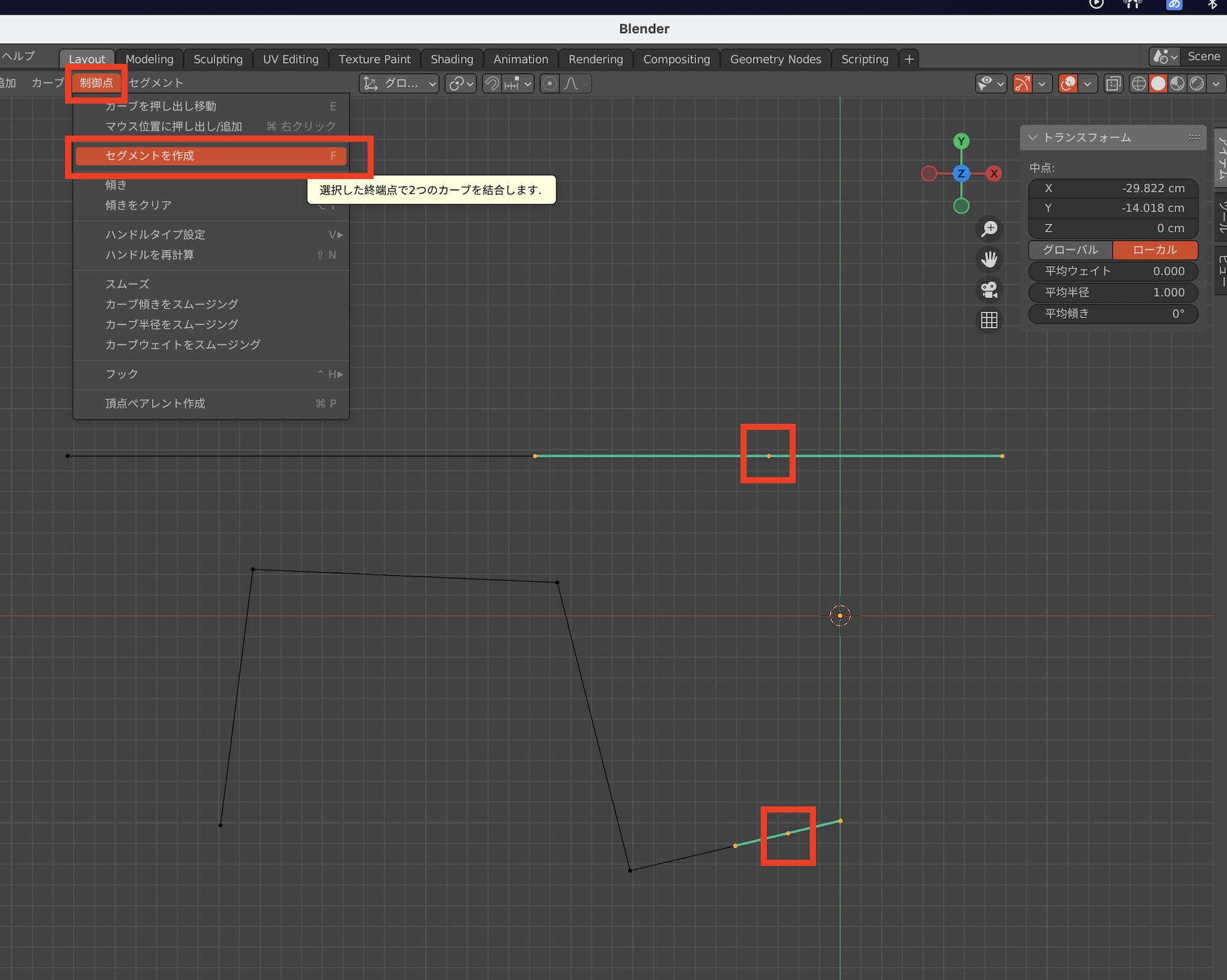This screenshot has height=980, width=1227.
Task: Click the pan view hand icon
Action: (989, 259)
